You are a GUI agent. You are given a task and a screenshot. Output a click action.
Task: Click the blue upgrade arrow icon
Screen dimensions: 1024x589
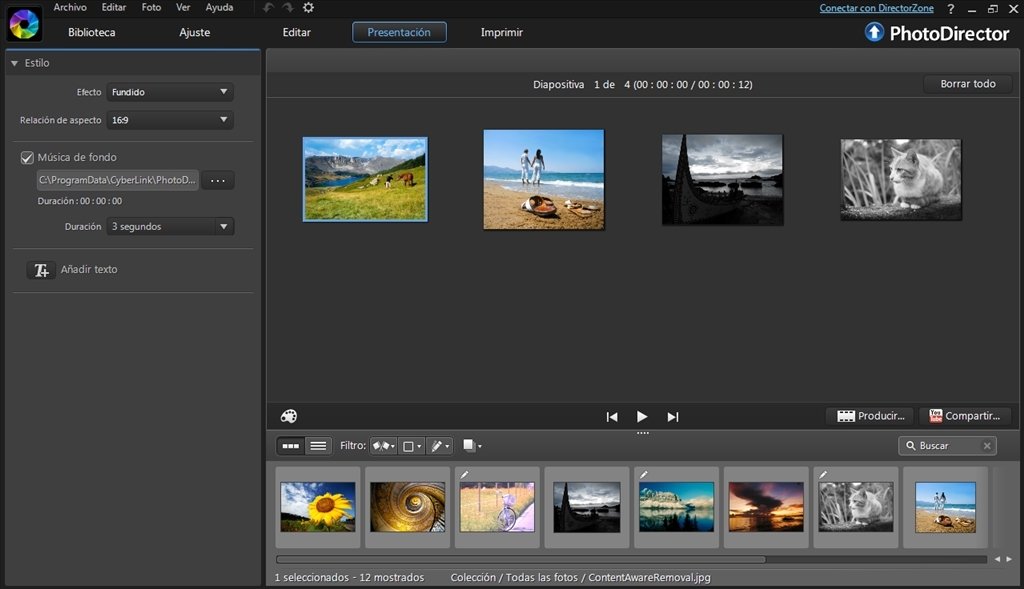[x=874, y=32]
